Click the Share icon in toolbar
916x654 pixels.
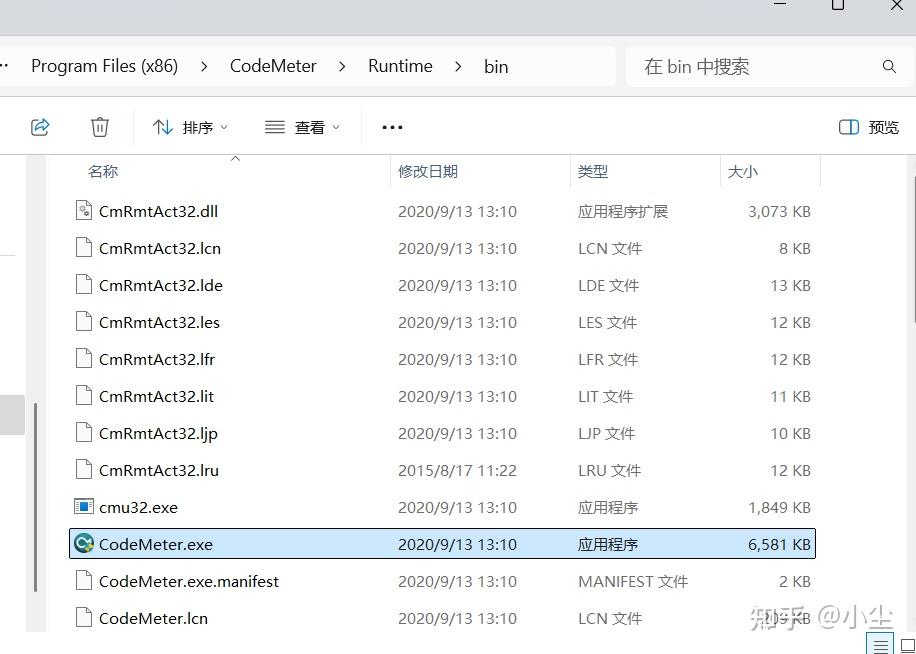click(x=40, y=127)
